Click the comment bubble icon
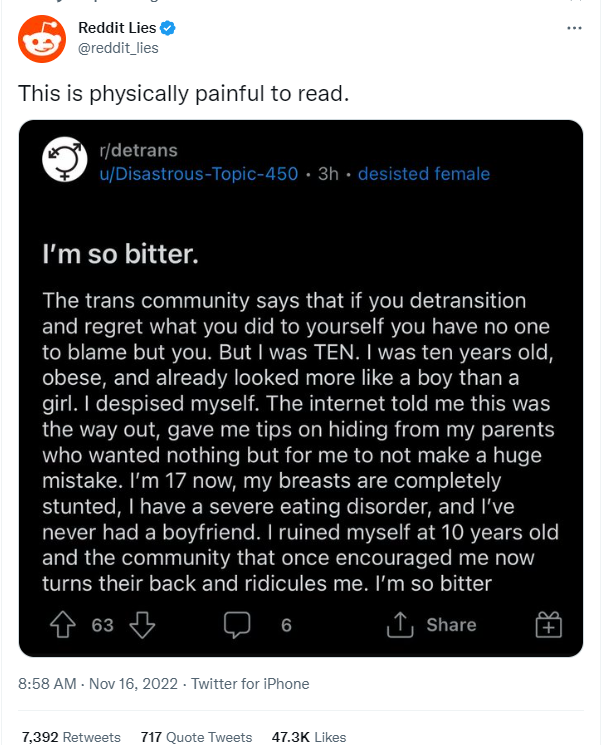 (x=235, y=625)
